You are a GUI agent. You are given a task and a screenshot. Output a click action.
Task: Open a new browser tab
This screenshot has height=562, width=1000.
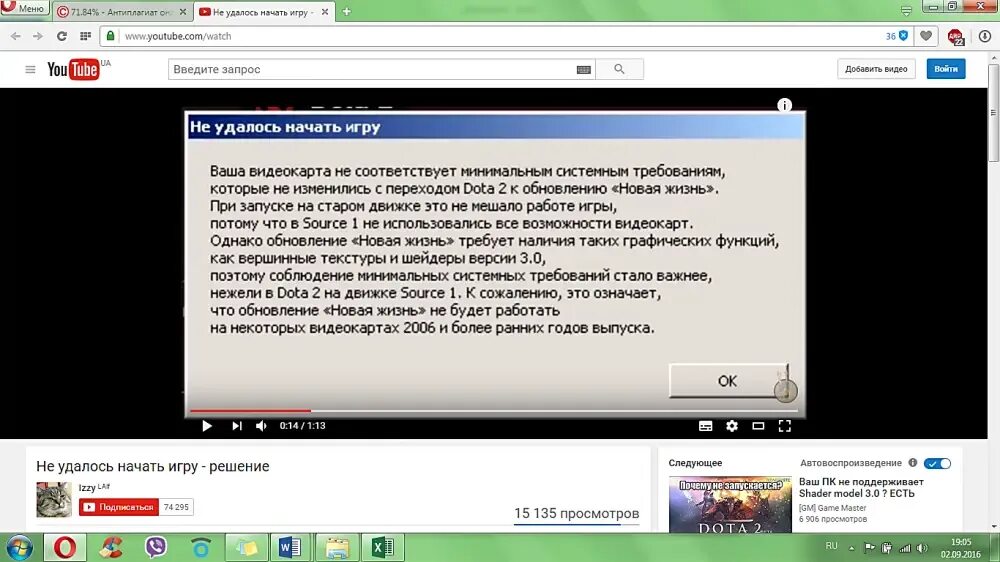tap(346, 11)
